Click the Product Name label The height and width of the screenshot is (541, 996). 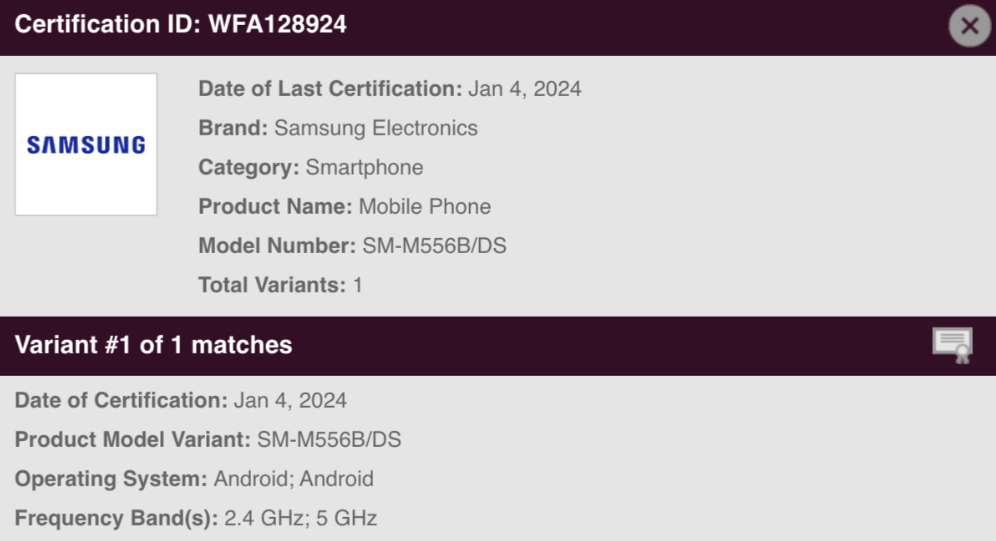point(275,207)
